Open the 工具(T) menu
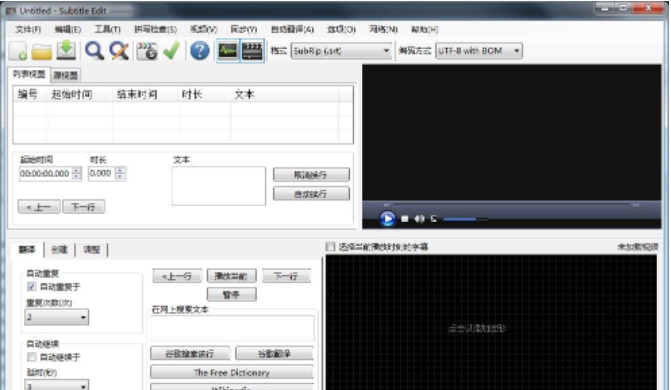 pyautogui.click(x=107, y=29)
